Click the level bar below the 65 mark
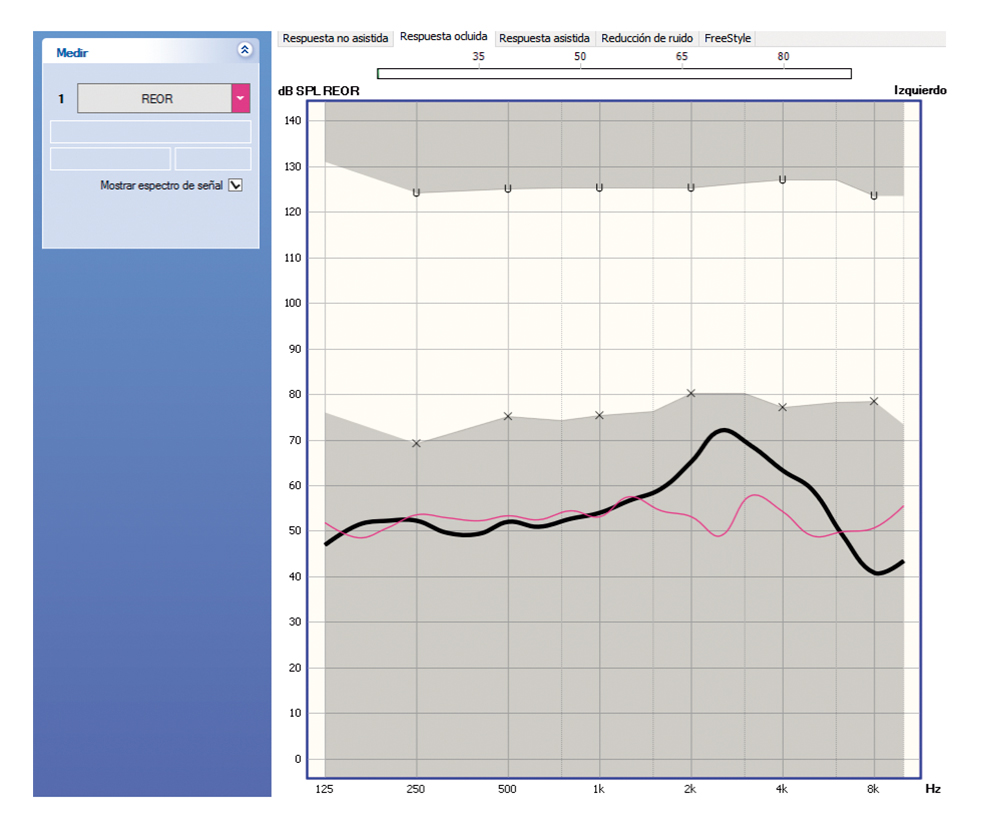Screen dimensions: 981x821 [682, 73]
